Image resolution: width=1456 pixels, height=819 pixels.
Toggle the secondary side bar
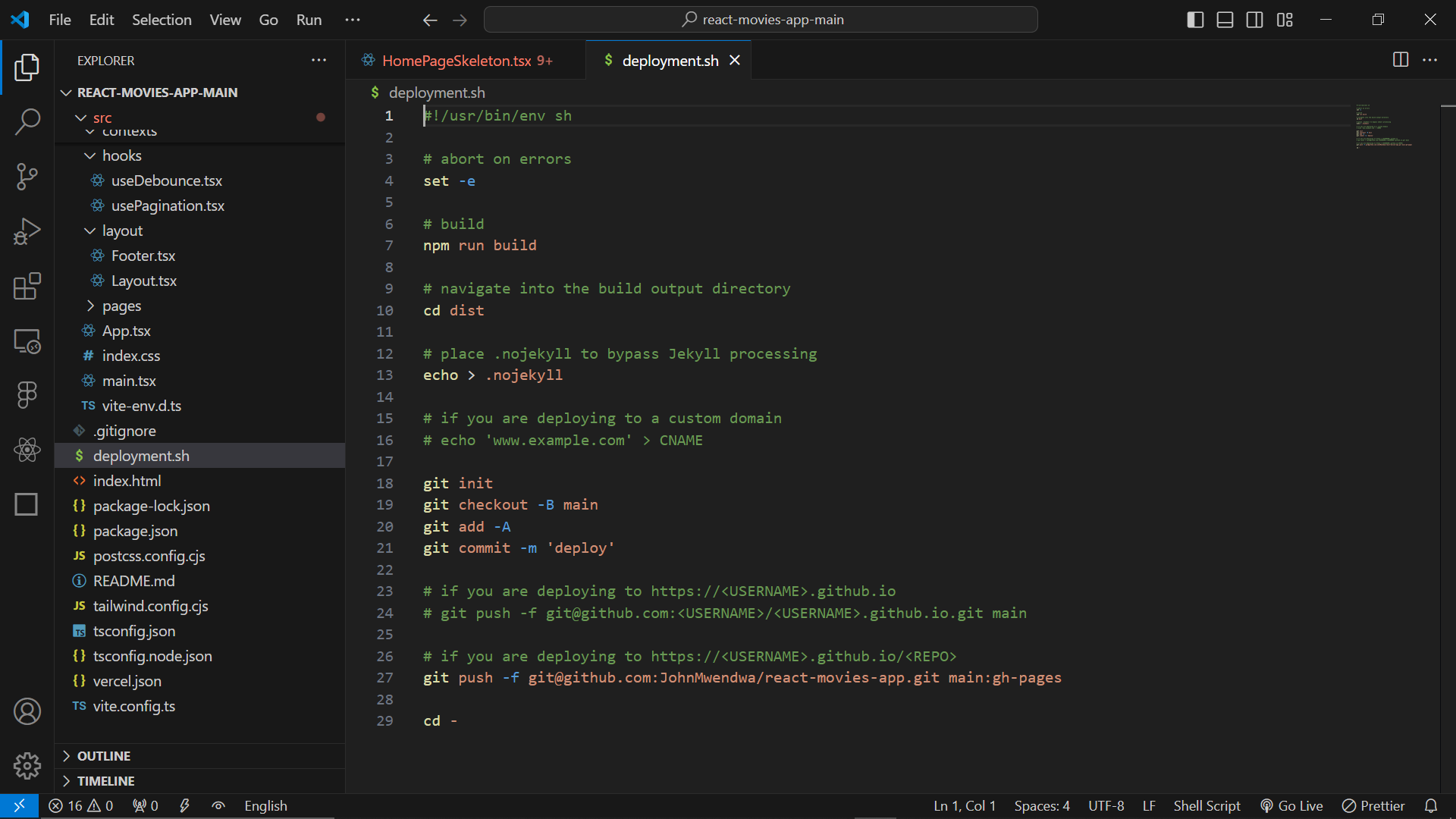pos(1254,20)
